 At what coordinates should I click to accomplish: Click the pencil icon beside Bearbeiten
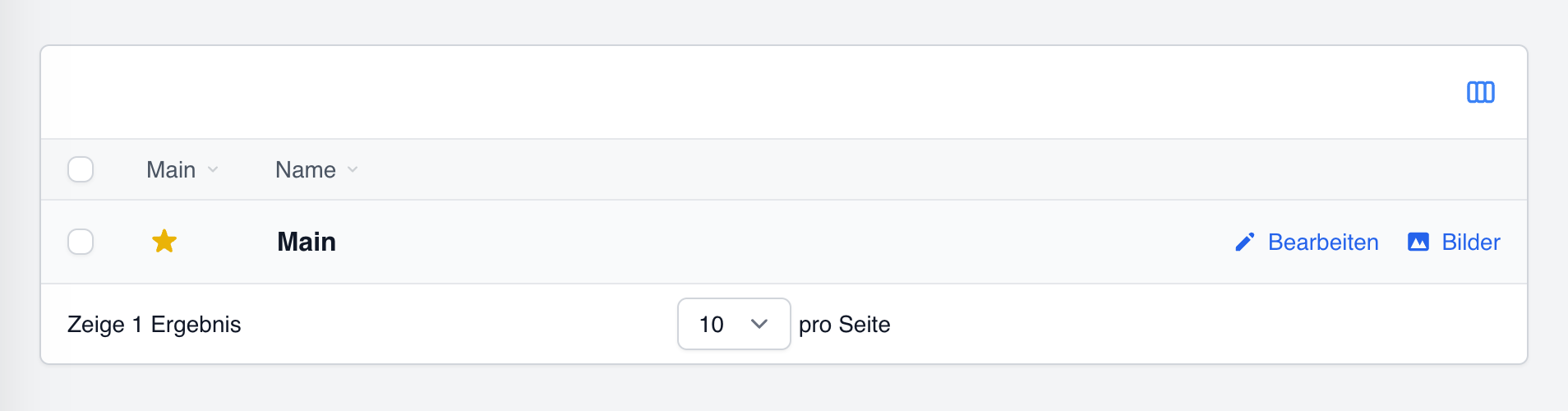pos(1245,242)
